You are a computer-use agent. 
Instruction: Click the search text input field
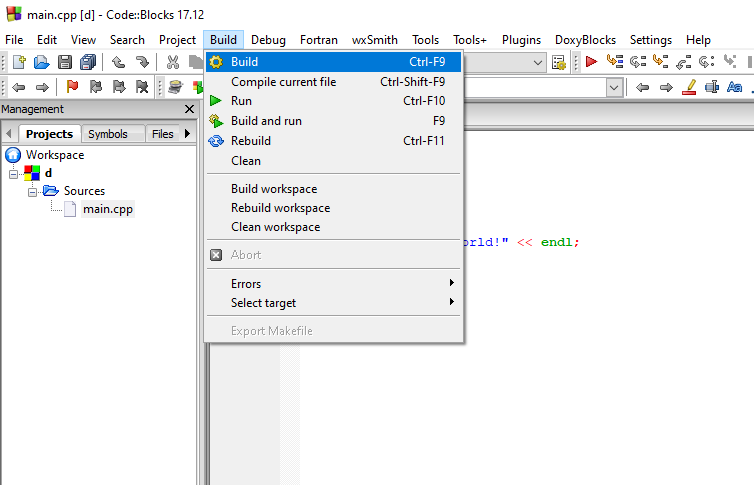[534, 87]
